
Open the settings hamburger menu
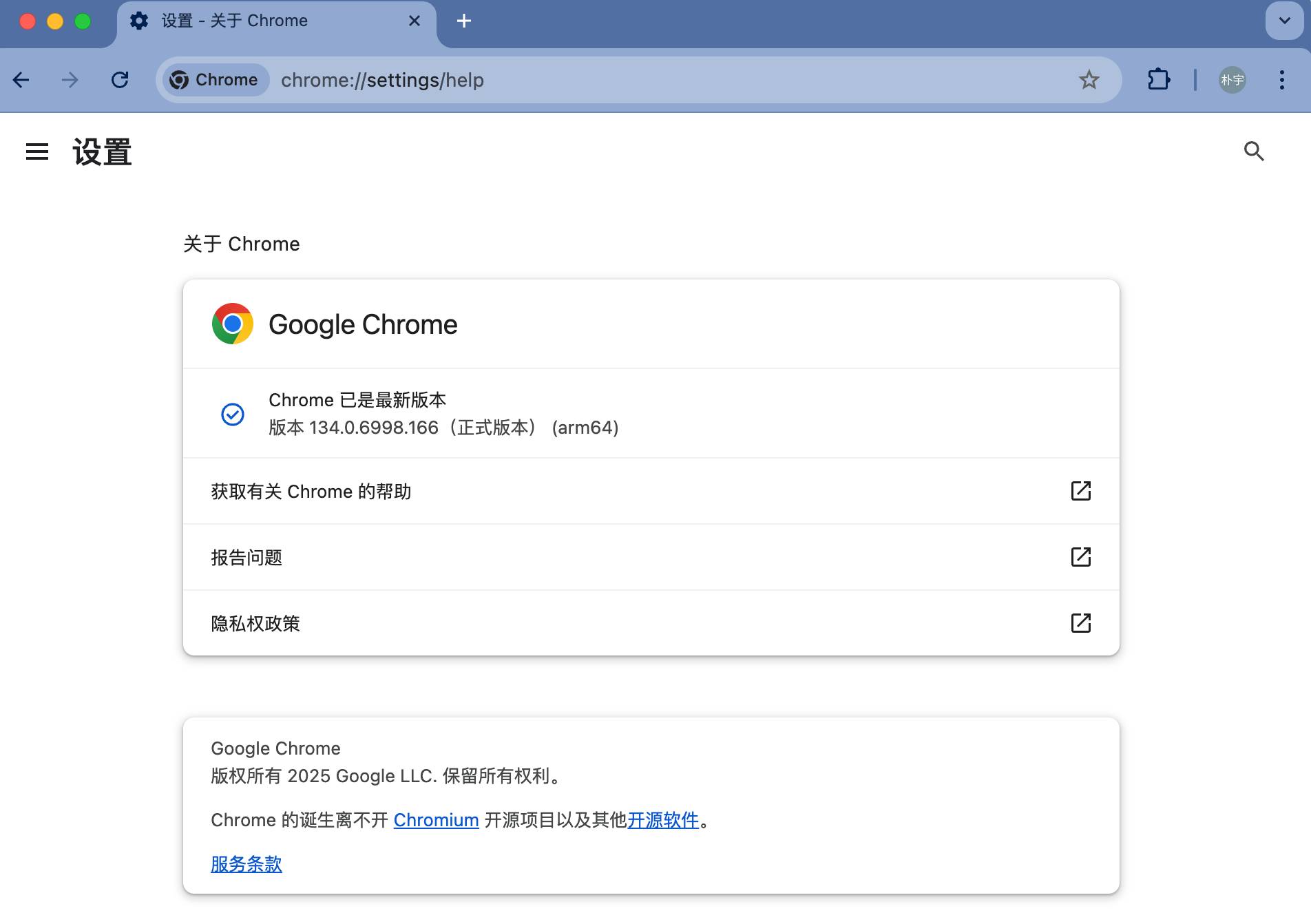pyautogui.click(x=37, y=151)
